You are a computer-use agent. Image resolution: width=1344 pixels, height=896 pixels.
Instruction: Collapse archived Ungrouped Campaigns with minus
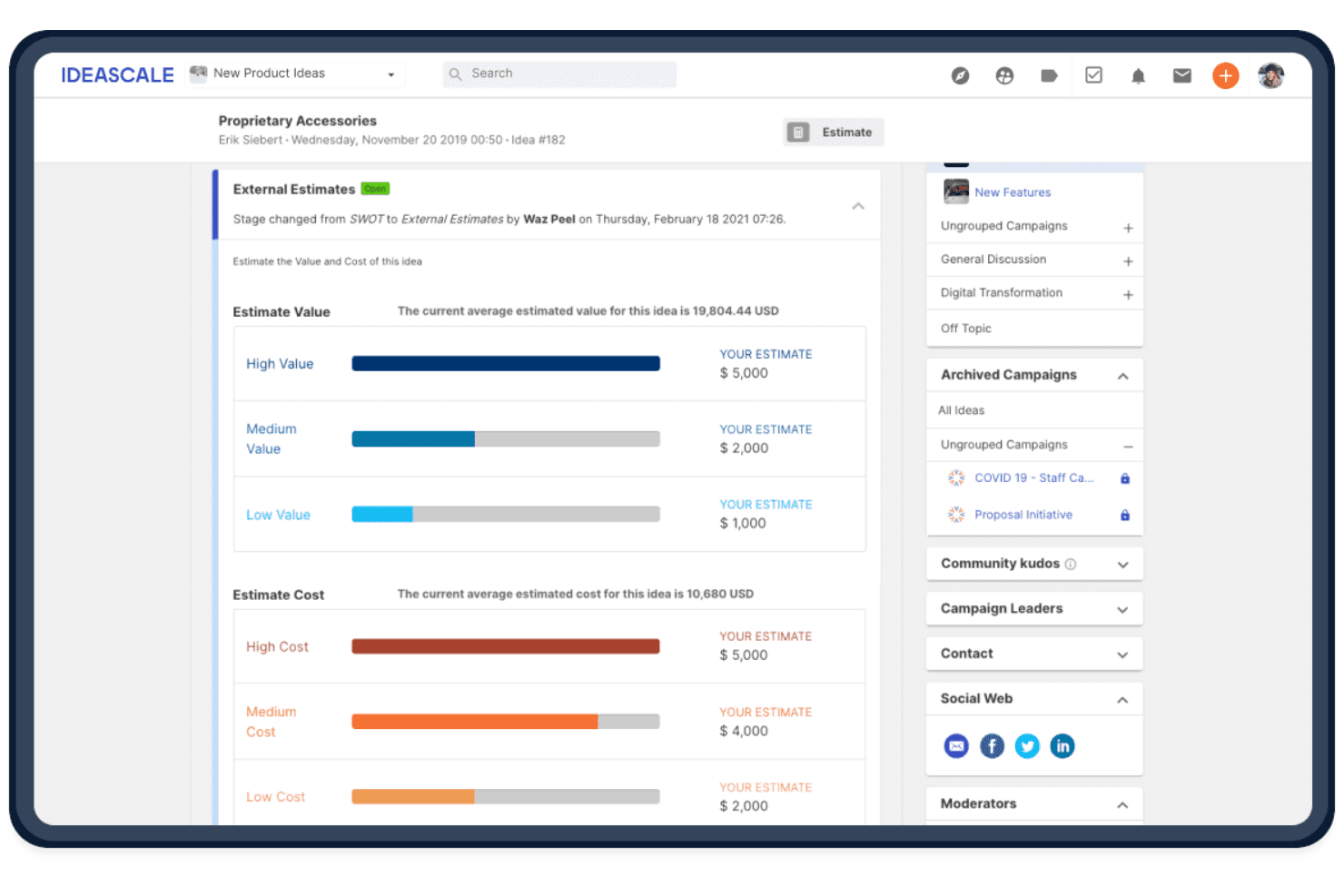pyautogui.click(x=1128, y=447)
